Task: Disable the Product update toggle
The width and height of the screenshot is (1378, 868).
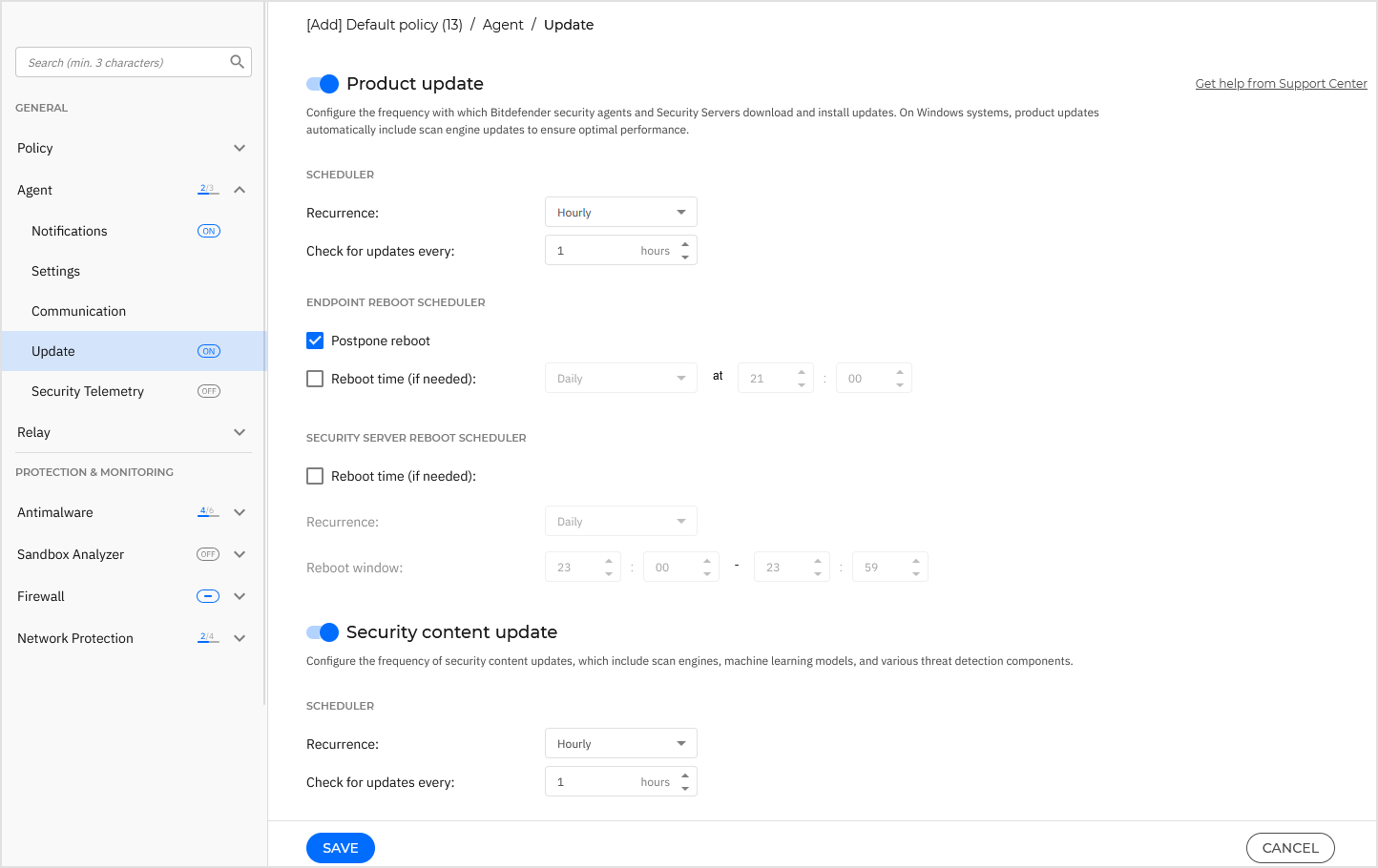Action: coord(323,84)
